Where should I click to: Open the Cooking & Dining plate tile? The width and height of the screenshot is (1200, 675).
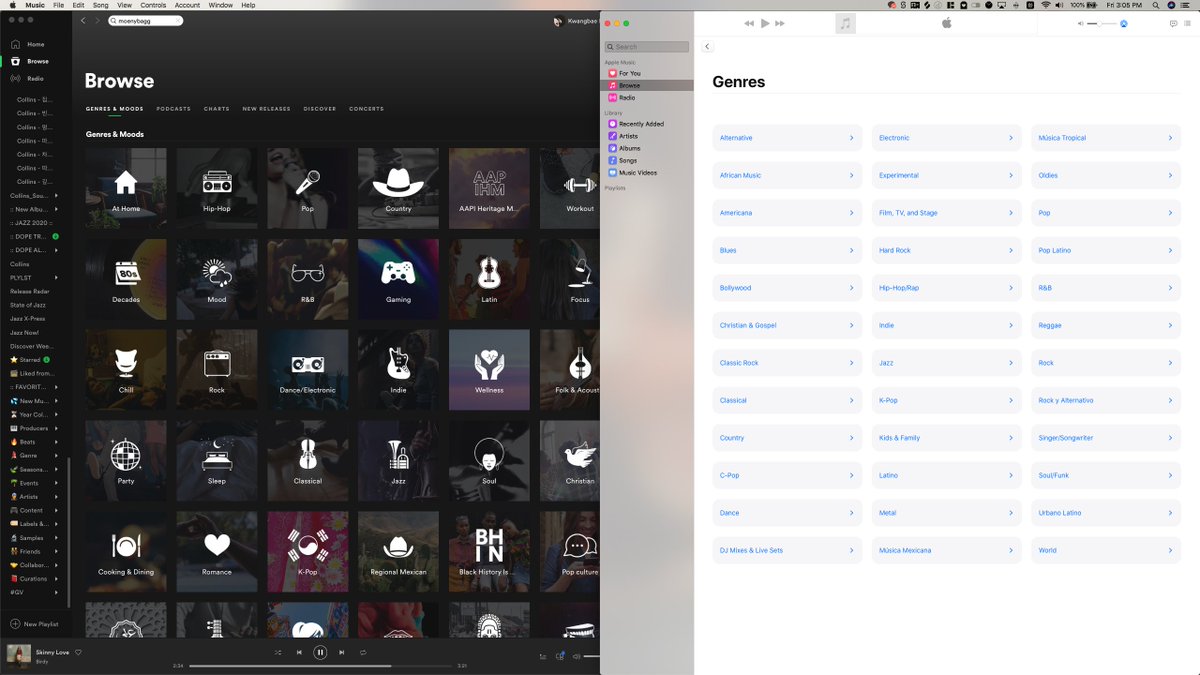(126, 552)
